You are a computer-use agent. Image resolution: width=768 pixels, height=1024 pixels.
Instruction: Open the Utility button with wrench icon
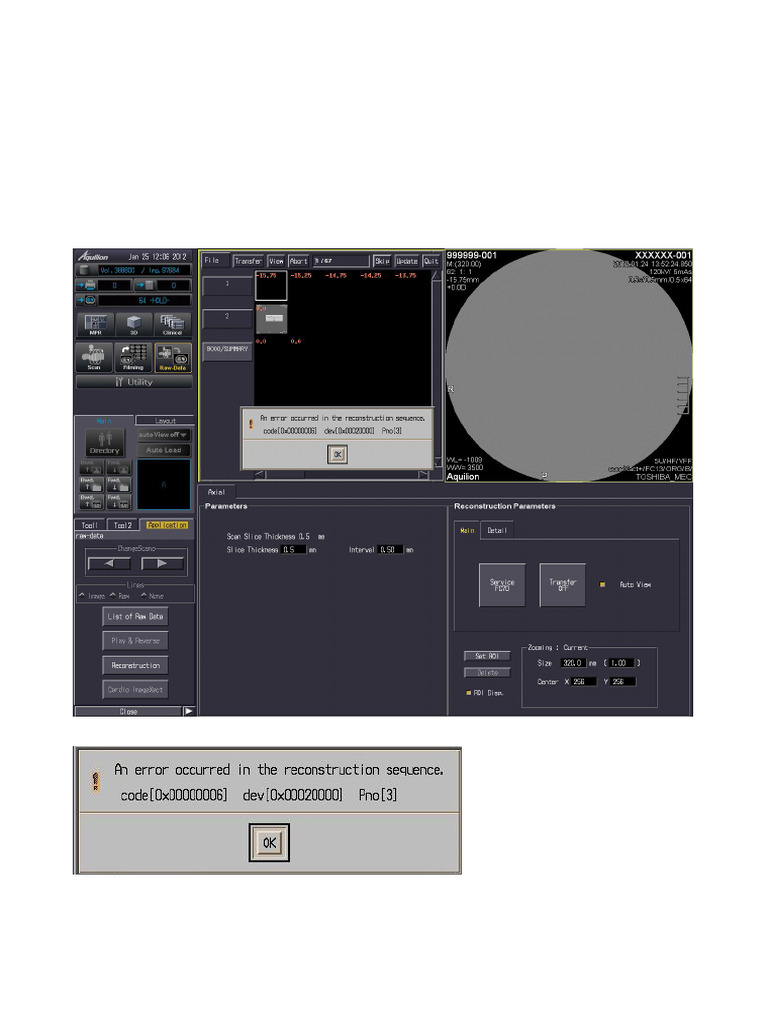coord(134,382)
